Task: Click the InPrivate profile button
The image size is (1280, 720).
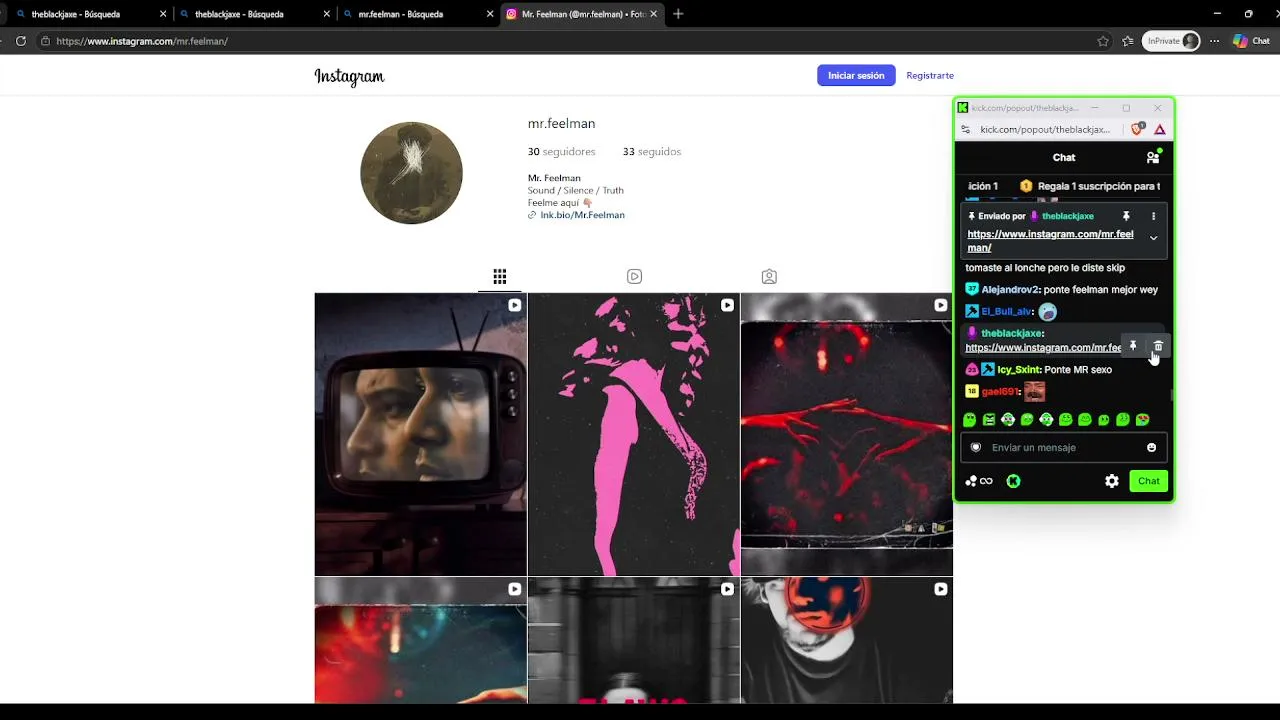Action: point(1171,41)
